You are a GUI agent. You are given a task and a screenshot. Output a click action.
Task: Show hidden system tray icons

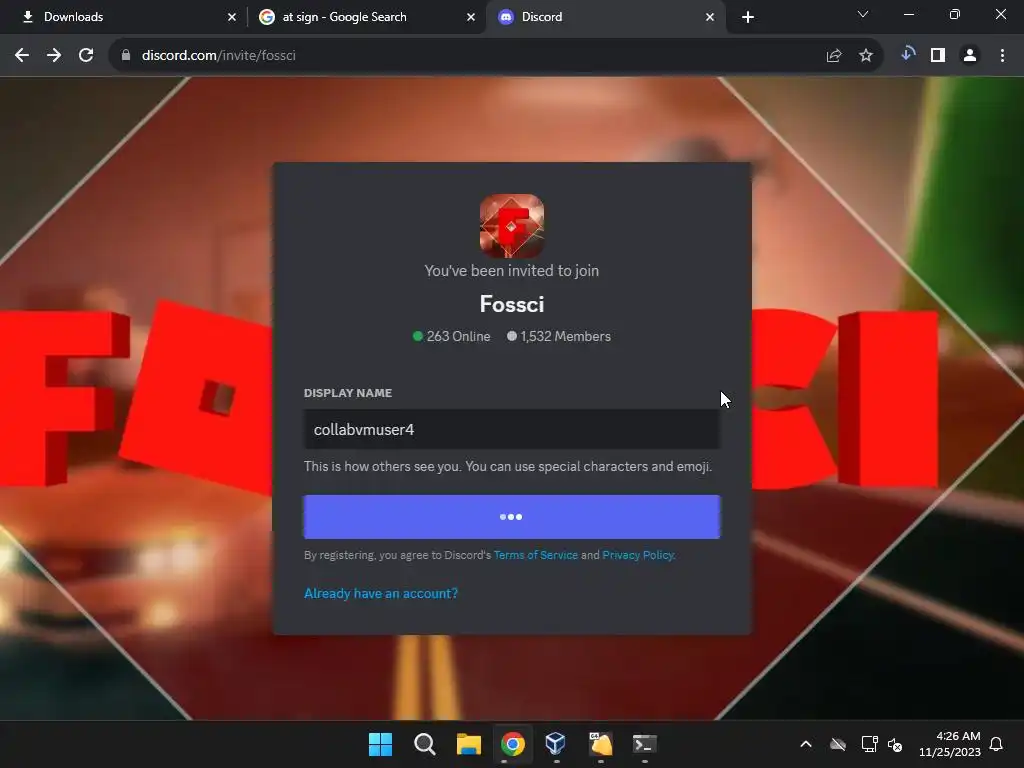tap(806, 744)
